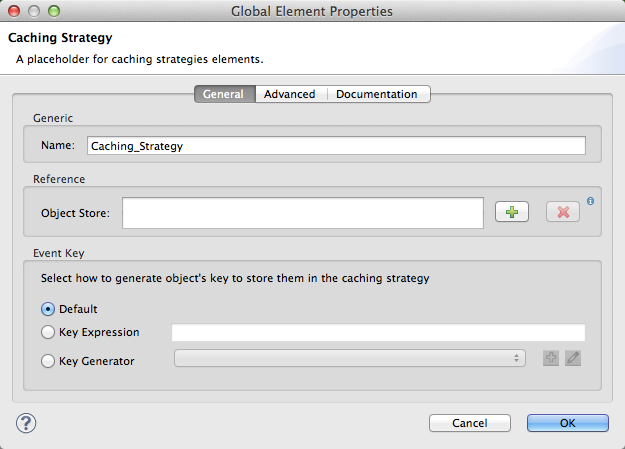Add a new Object Store with the green plus

512,212
